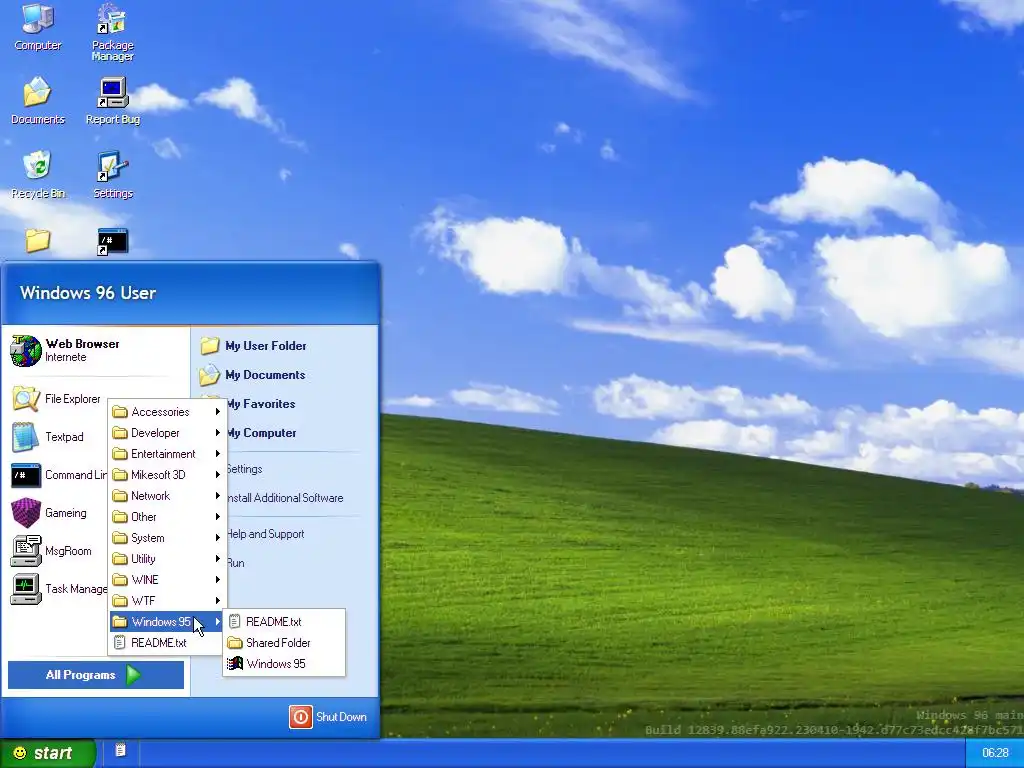Open Help and Support
The image size is (1024, 768).
click(x=265, y=534)
